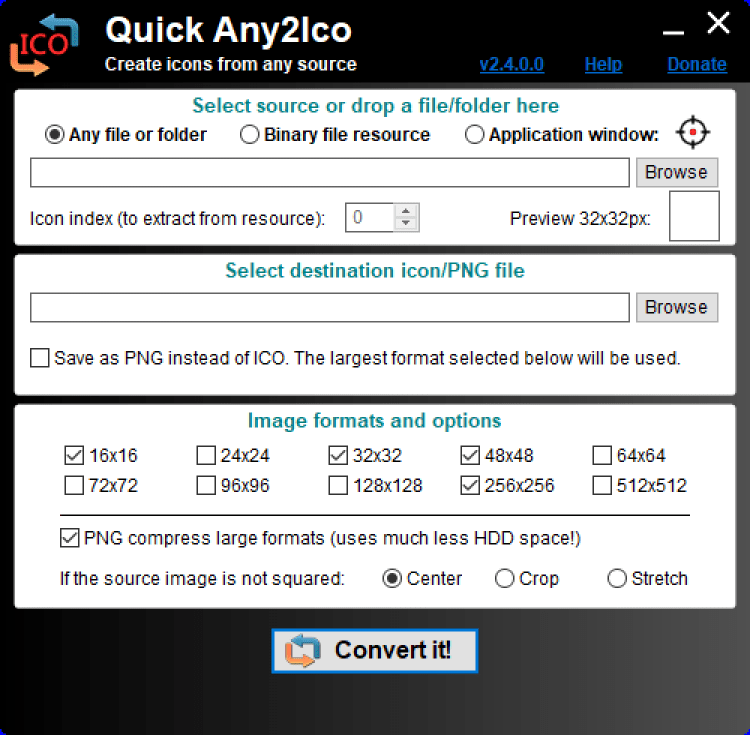Image resolution: width=750 pixels, height=735 pixels.
Task: Enable the 512x512 image format
Action: [x=602, y=486]
